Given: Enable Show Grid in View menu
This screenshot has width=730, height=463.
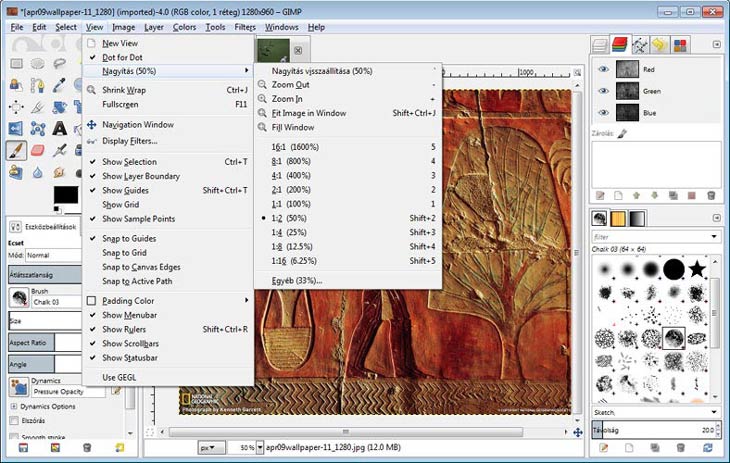Looking at the screenshot, I should click(120, 204).
